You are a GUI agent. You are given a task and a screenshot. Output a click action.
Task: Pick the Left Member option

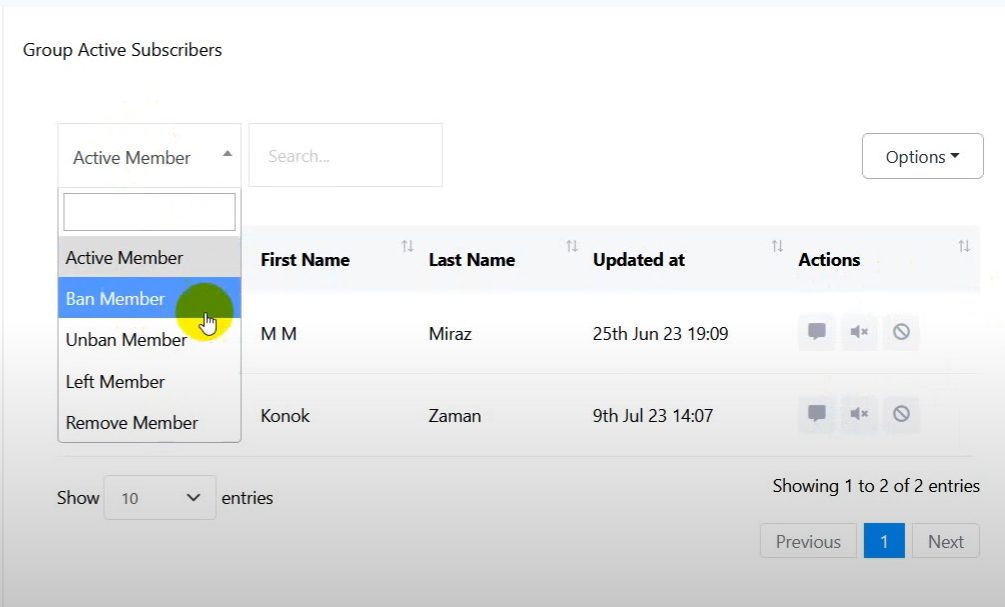[x=115, y=381]
